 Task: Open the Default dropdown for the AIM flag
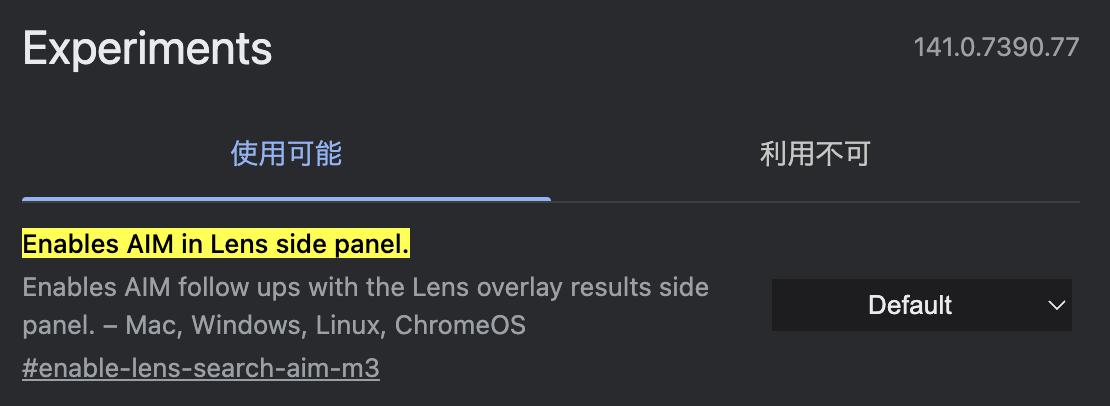click(921, 305)
